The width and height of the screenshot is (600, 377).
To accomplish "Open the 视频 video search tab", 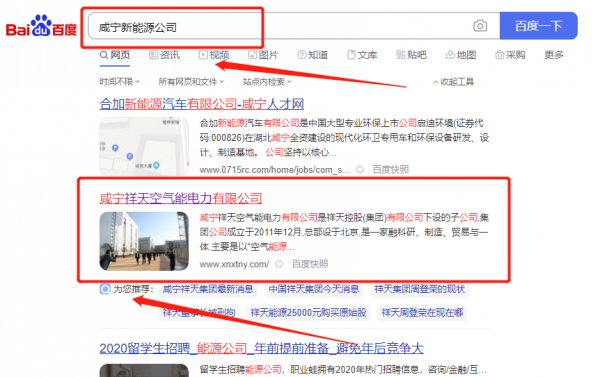I will point(214,55).
